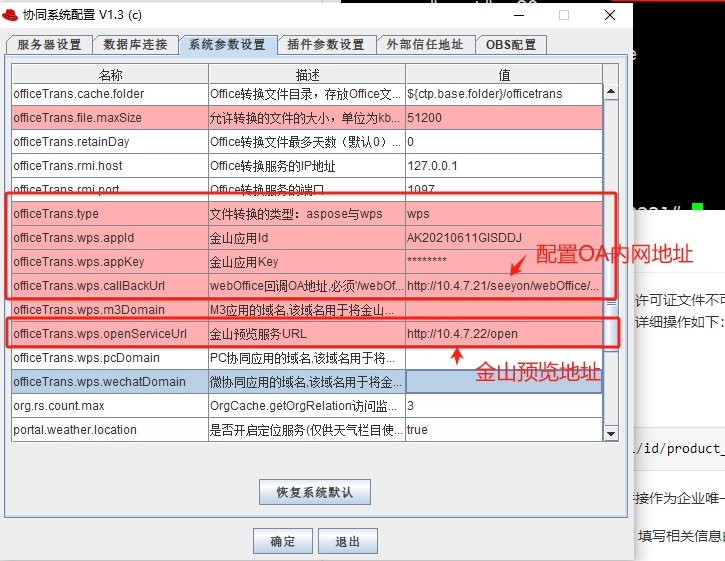
Task: Click the red hat application icon
Action: click(x=10, y=15)
